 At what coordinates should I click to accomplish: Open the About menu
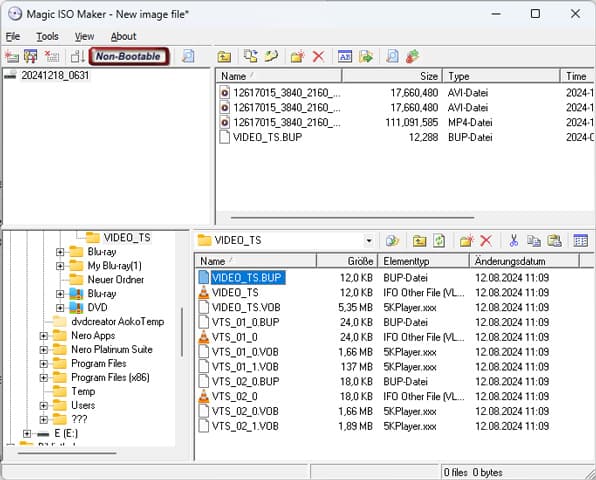(124, 36)
